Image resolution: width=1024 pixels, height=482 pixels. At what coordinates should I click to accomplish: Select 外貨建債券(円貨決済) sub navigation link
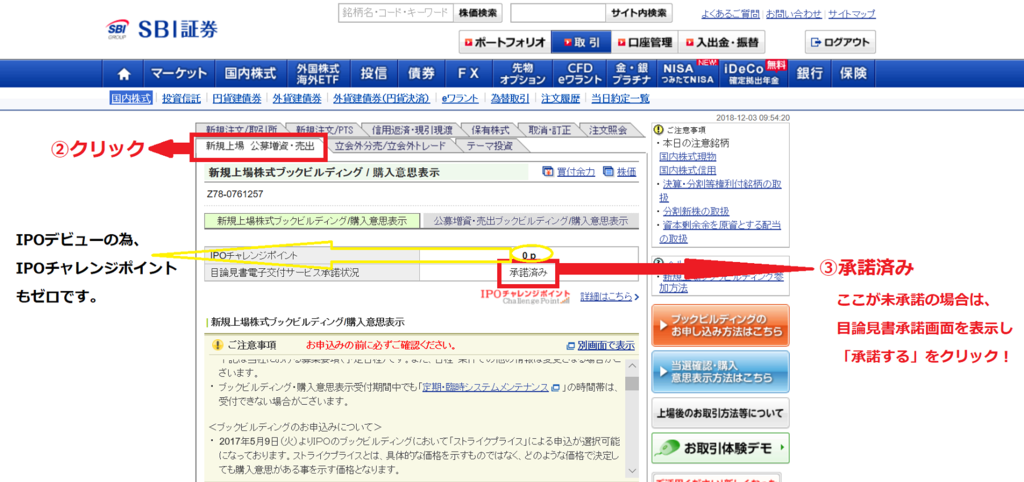point(381,99)
